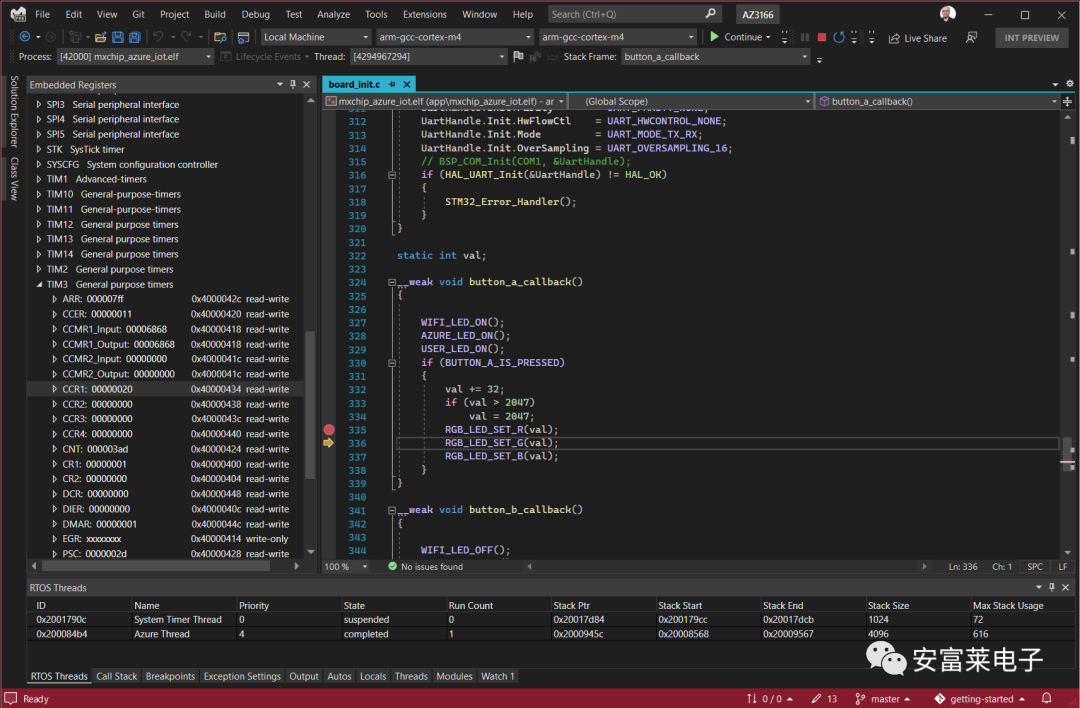
Task: Close the RTOS Threads panel
Action: pyautogui.click(x=1066, y=587)
